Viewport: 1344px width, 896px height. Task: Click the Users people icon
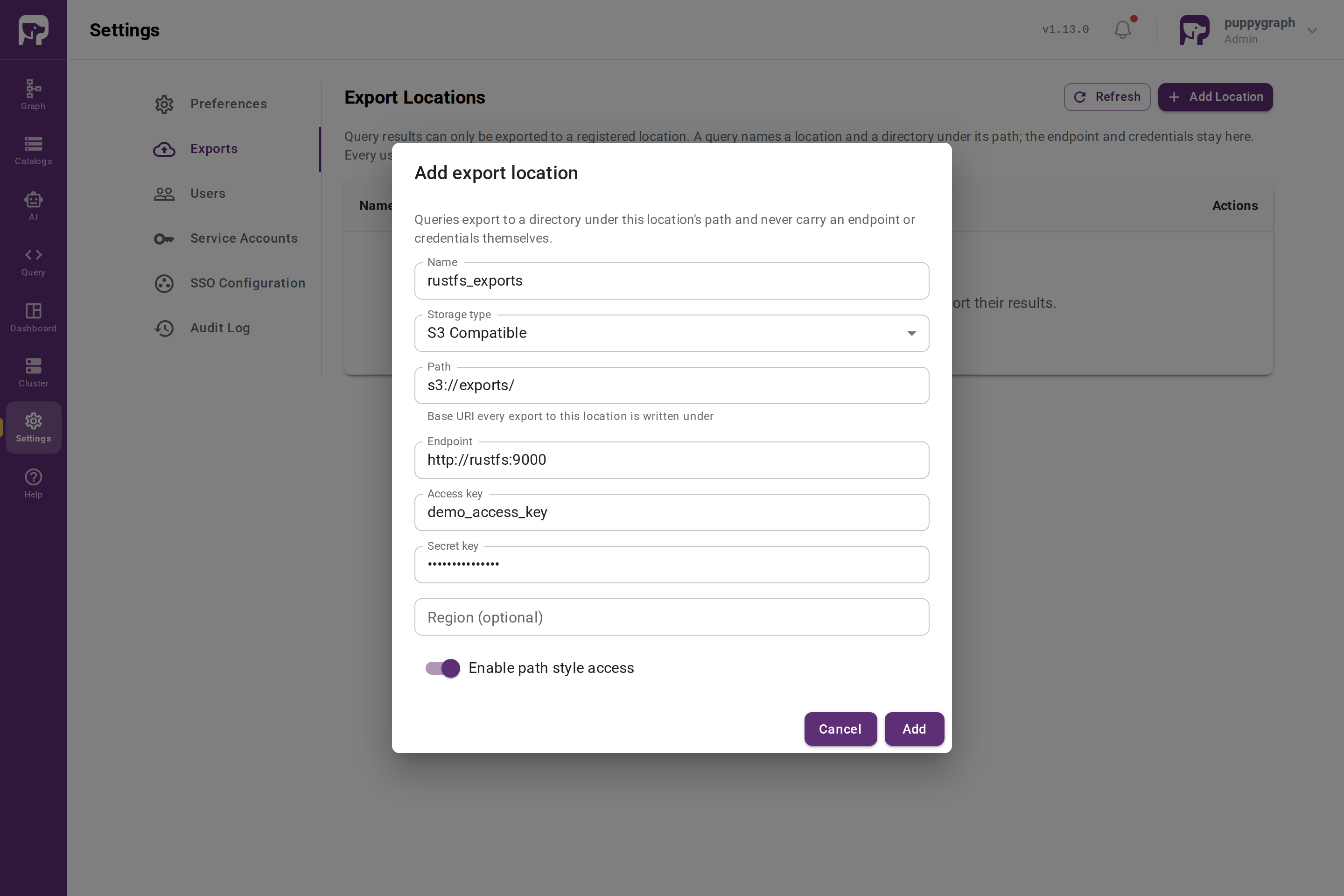click(x=164, y=194)
